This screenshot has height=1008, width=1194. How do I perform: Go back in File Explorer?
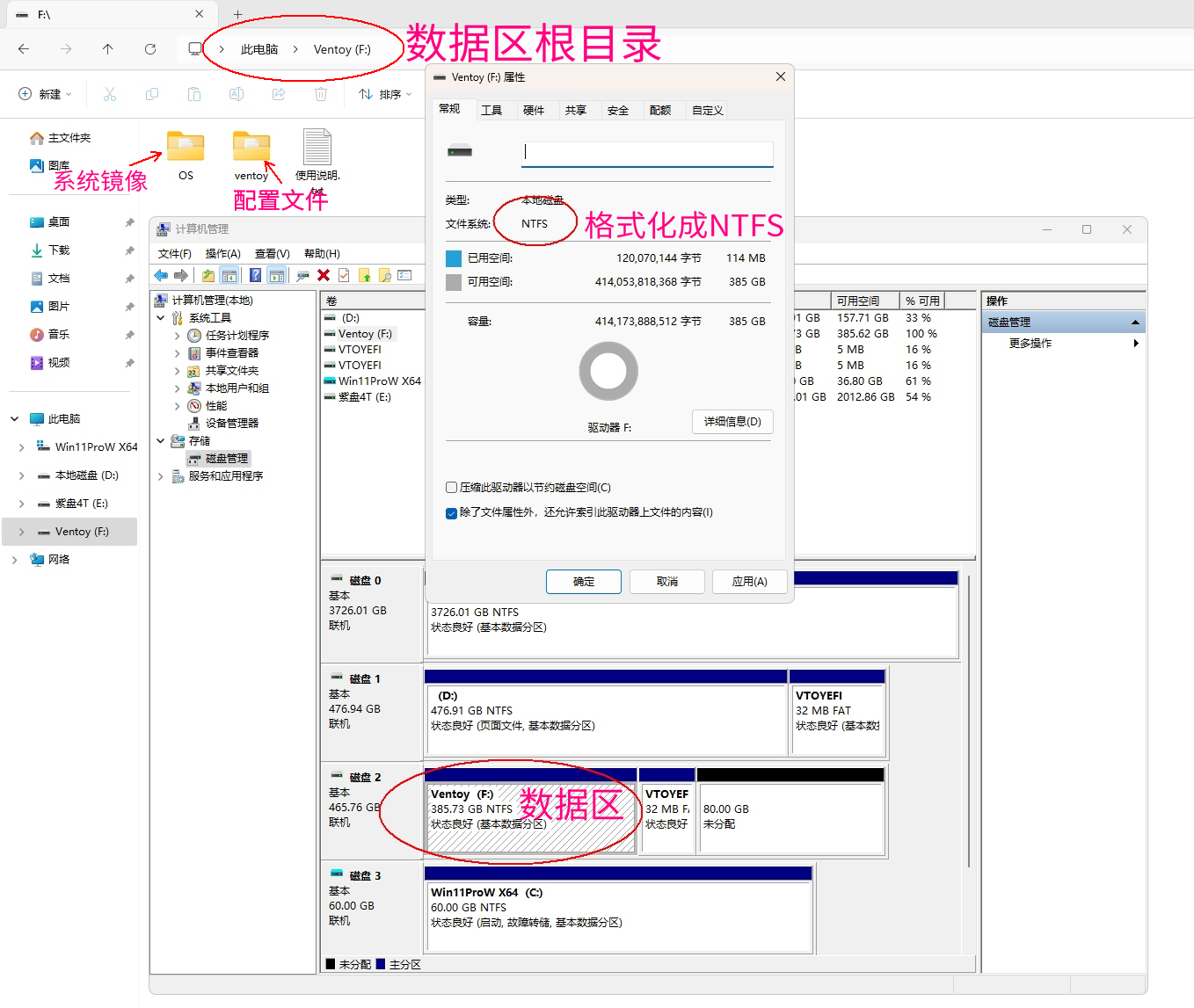coord(24,49)
